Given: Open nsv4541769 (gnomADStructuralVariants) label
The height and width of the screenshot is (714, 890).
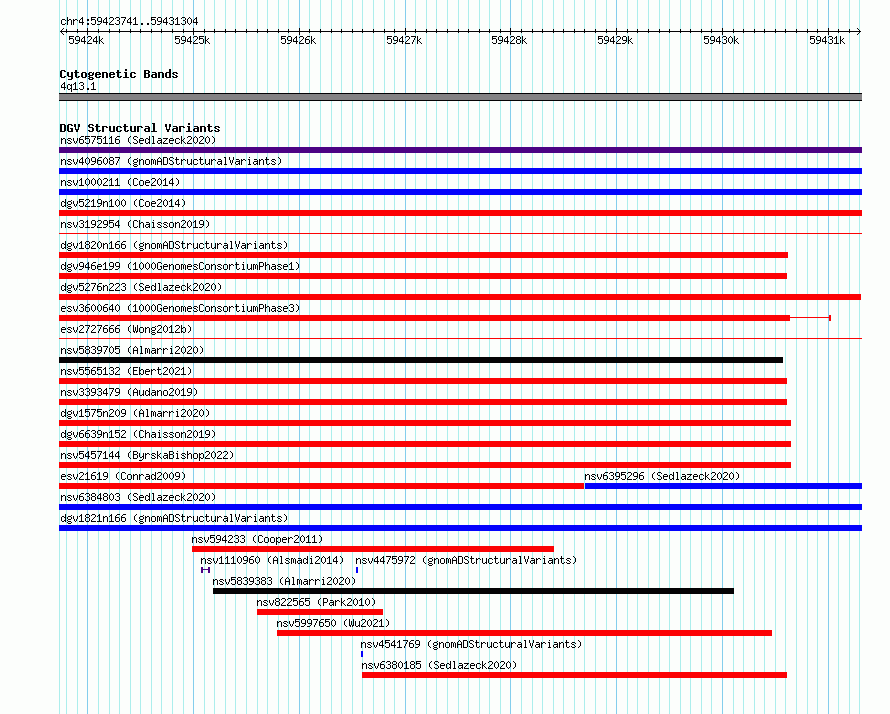Looking at the screenshot, I should point(471,644).
